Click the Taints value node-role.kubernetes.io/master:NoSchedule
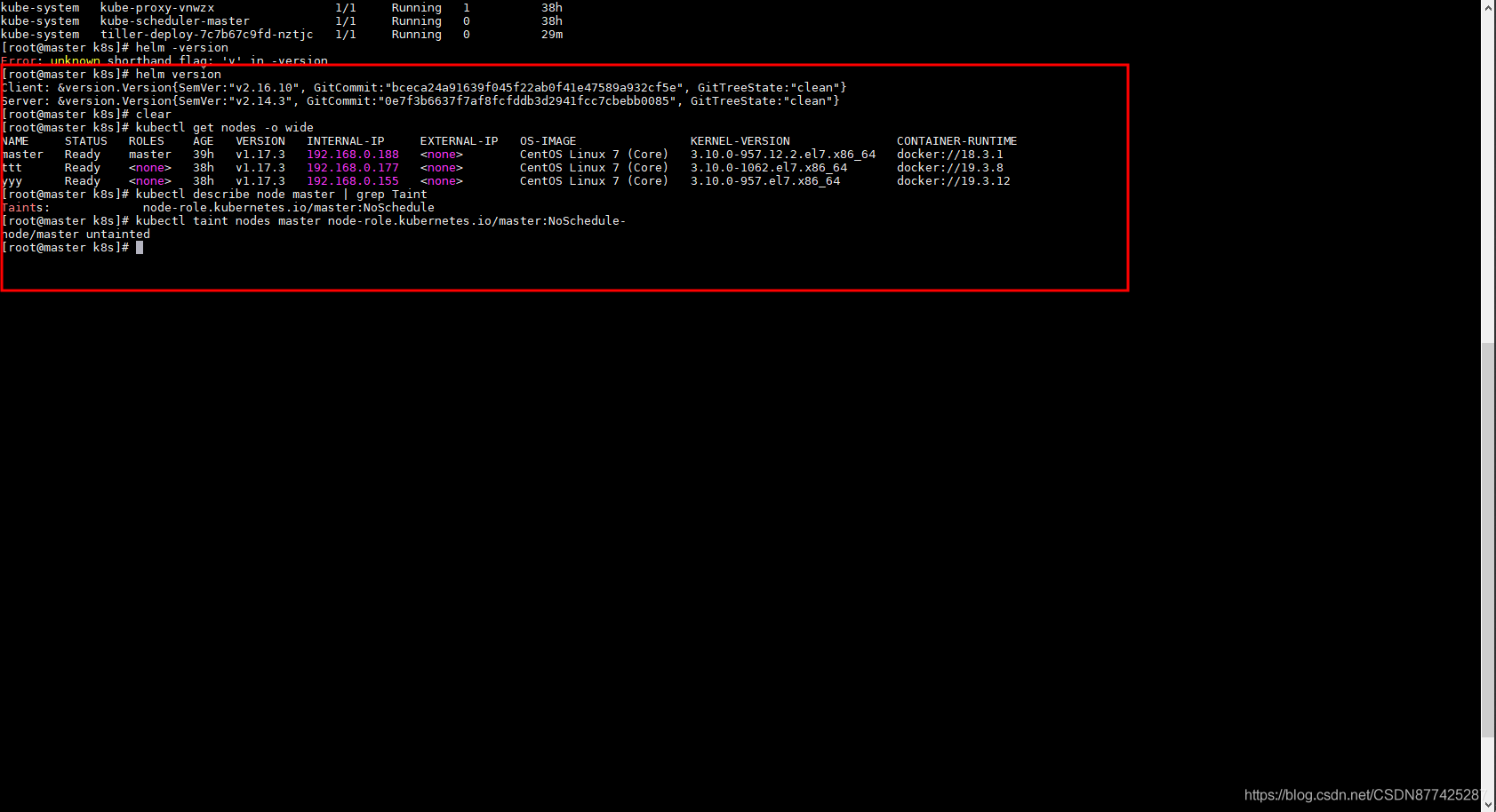Screen dimensions: 1496x812 [x=289, y=208]
